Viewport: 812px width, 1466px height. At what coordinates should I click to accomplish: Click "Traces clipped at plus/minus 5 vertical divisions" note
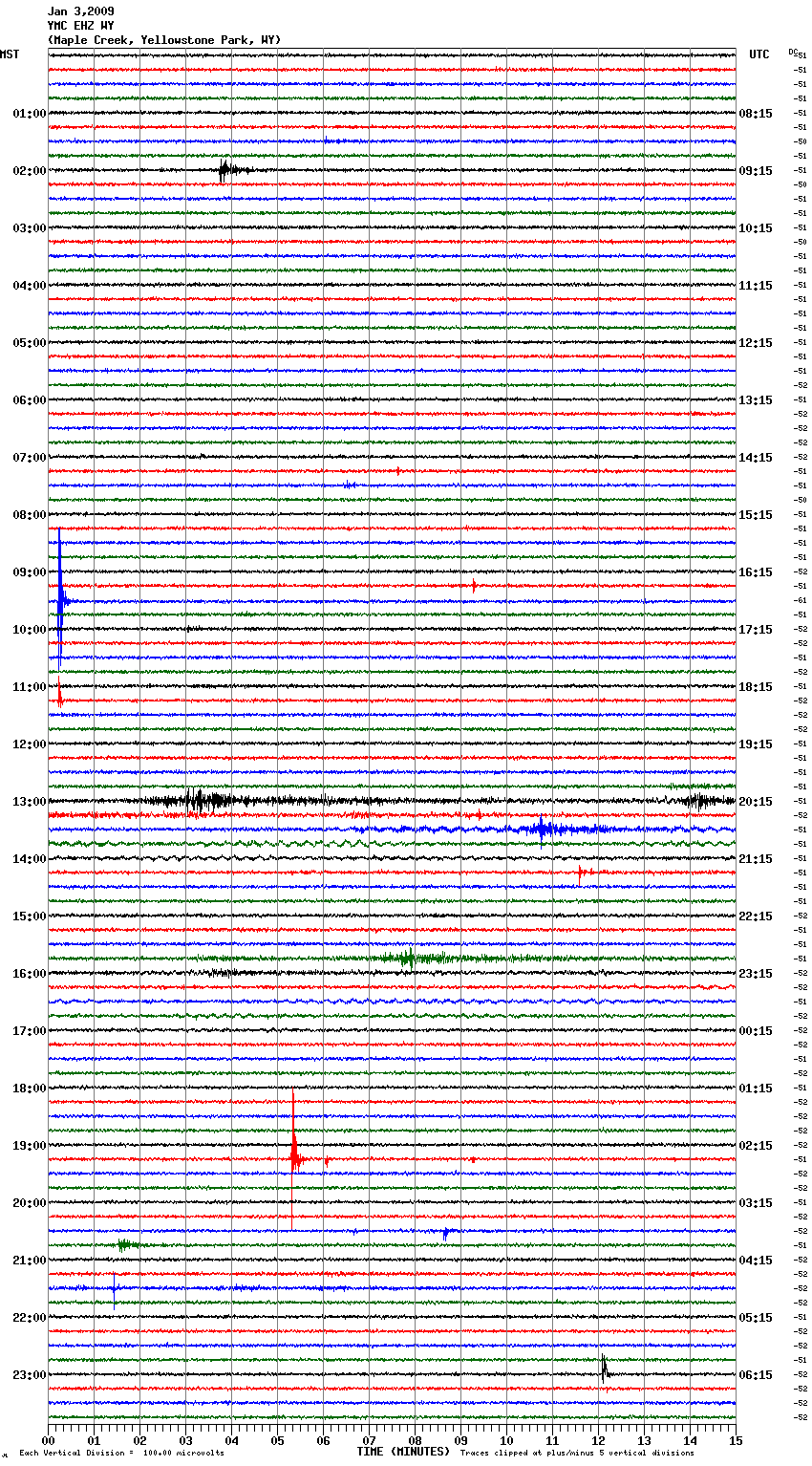[x=577, y=1453]
